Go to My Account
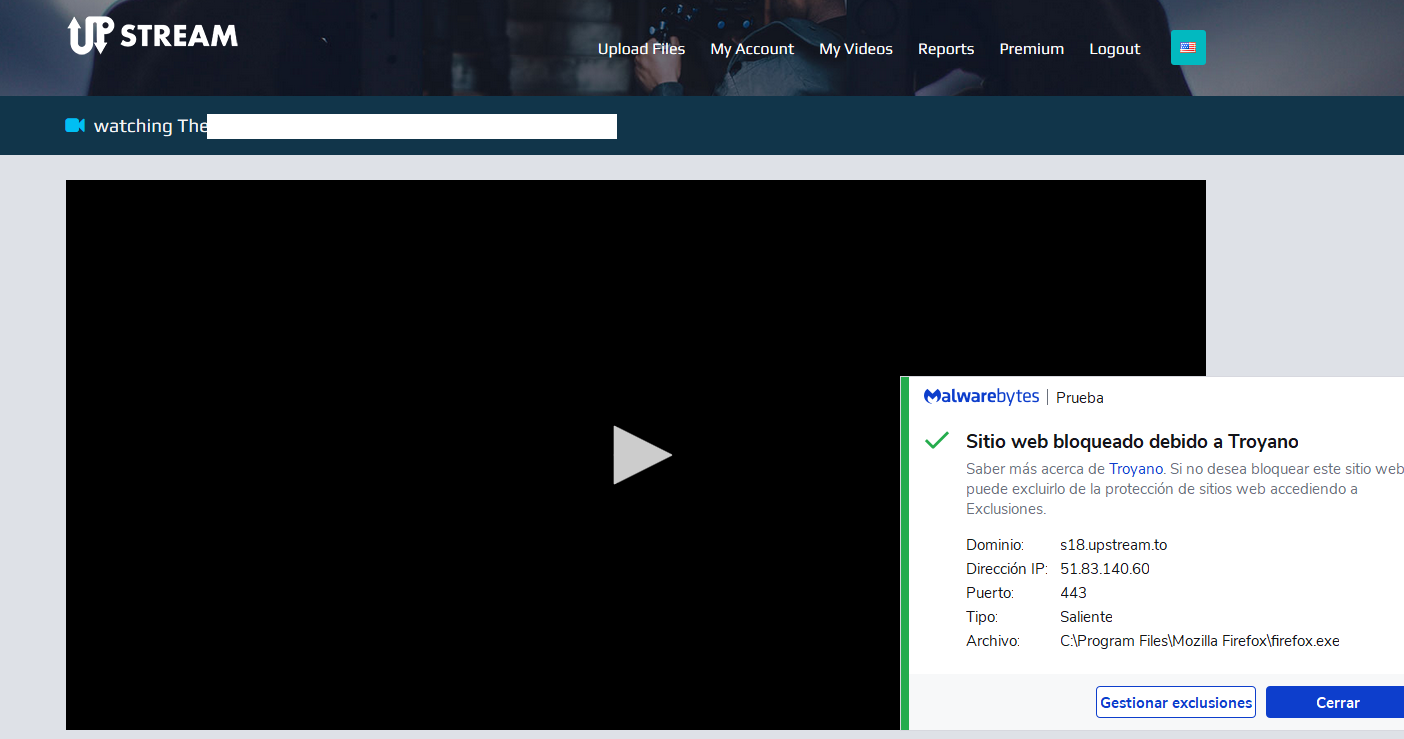 point(752,49)
